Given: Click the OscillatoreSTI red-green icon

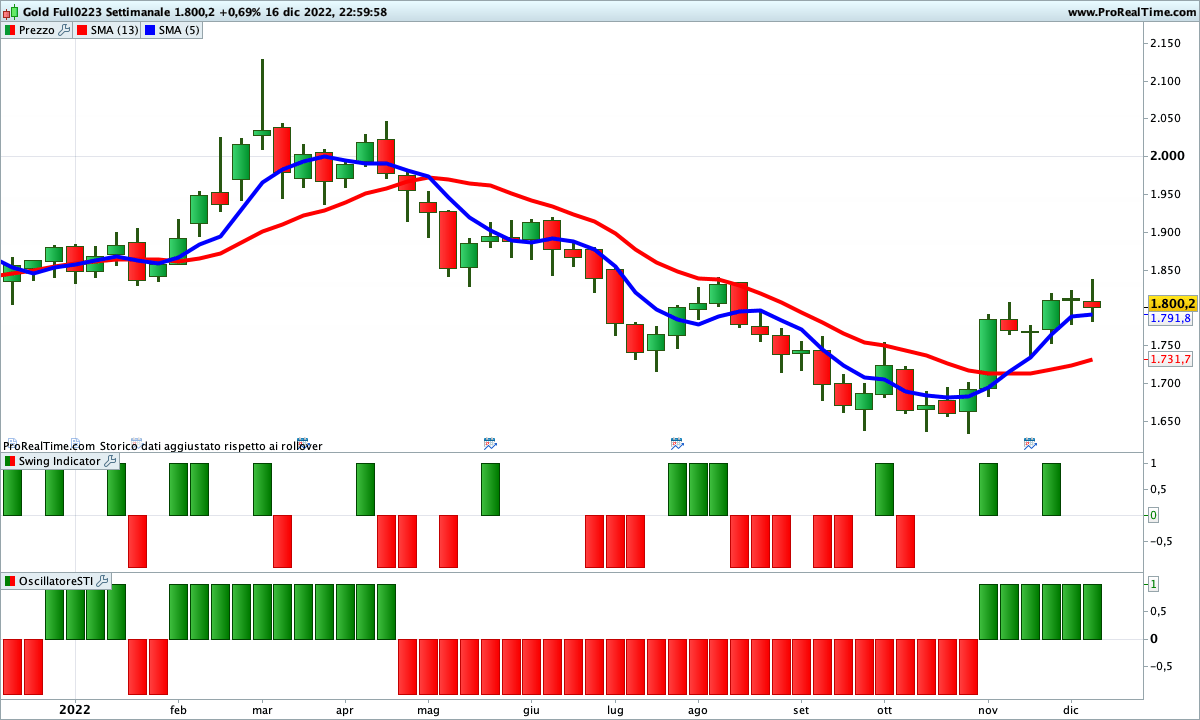Looking at the screenshot, I should click(x=10, y=581).
